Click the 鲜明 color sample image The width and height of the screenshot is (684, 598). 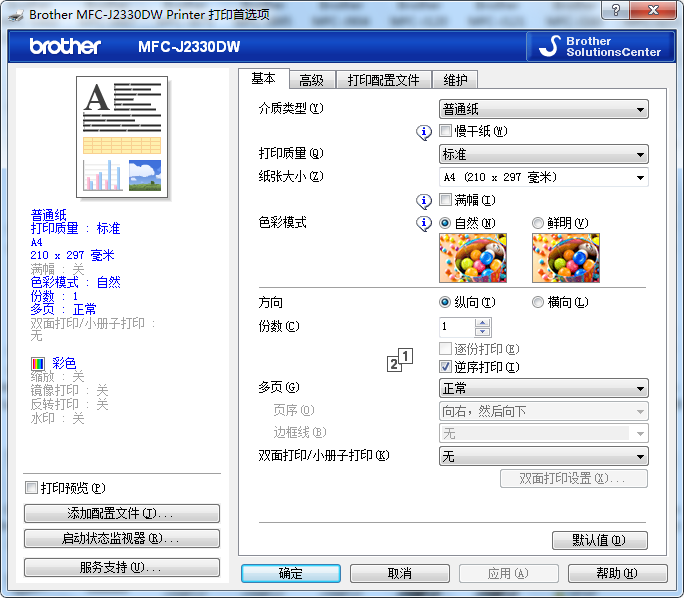[566, 258]
